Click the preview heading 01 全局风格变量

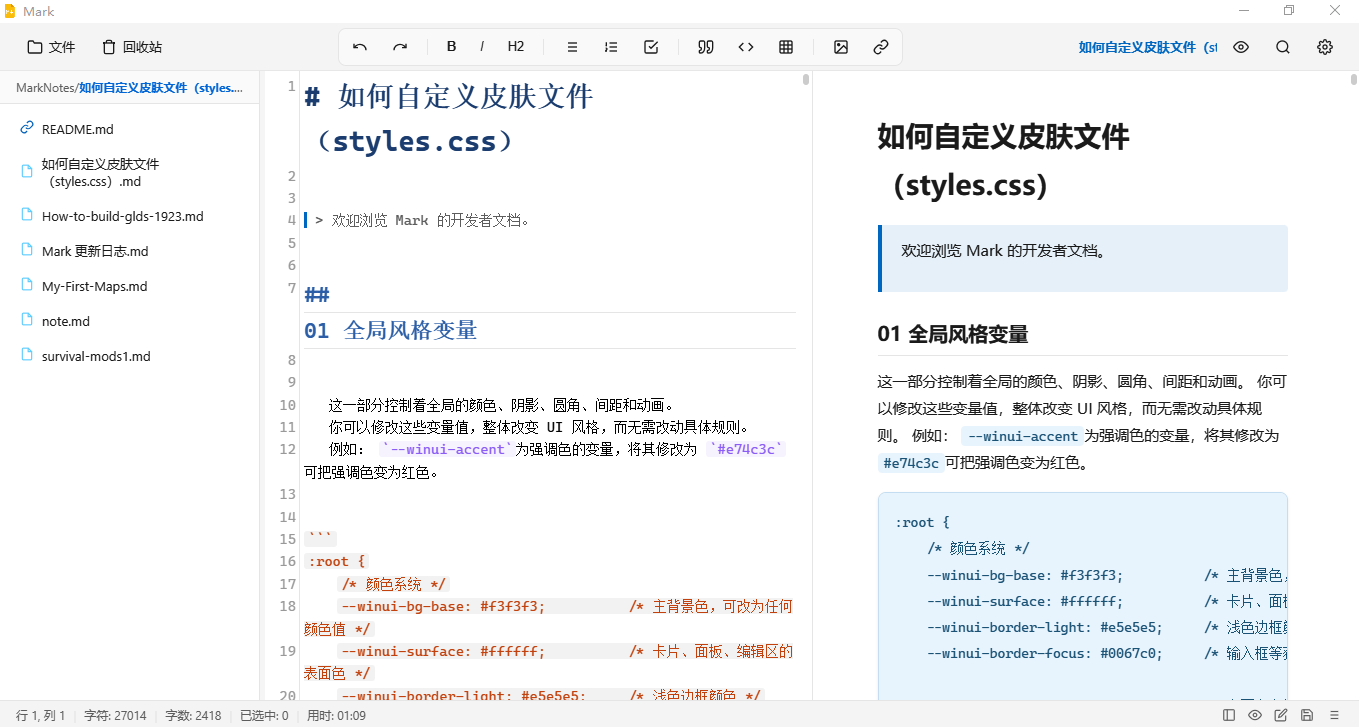coord(953,334)
